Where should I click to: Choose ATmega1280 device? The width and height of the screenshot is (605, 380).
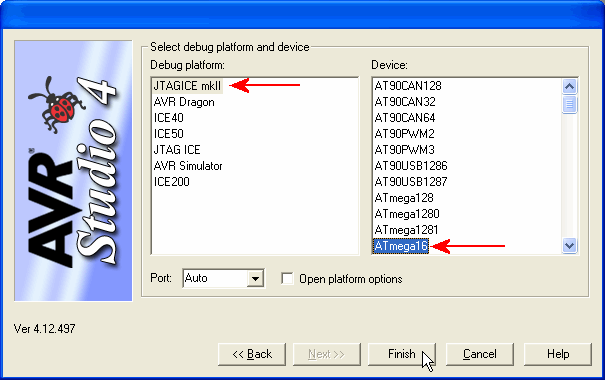coord(407,214)
